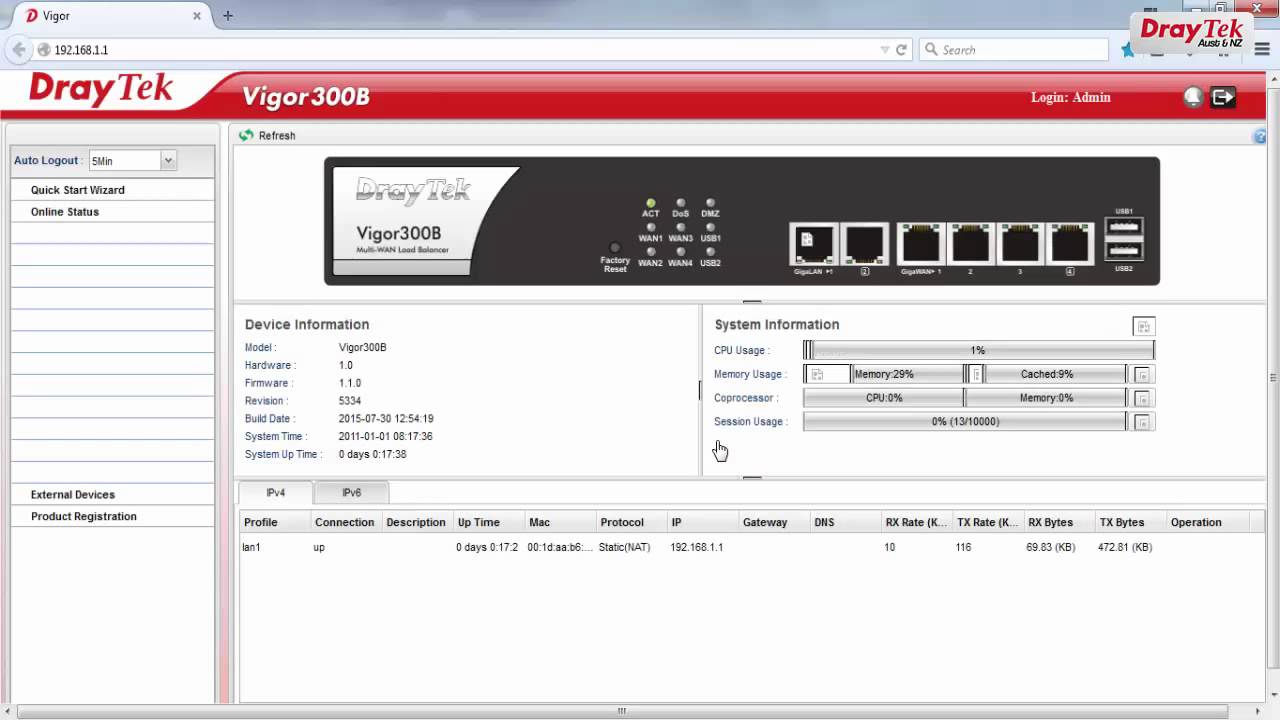The width and height of the screenshot is (1280, 720).
Task: Click the Firmware value 1.1.0
Action: coord(350,383)
